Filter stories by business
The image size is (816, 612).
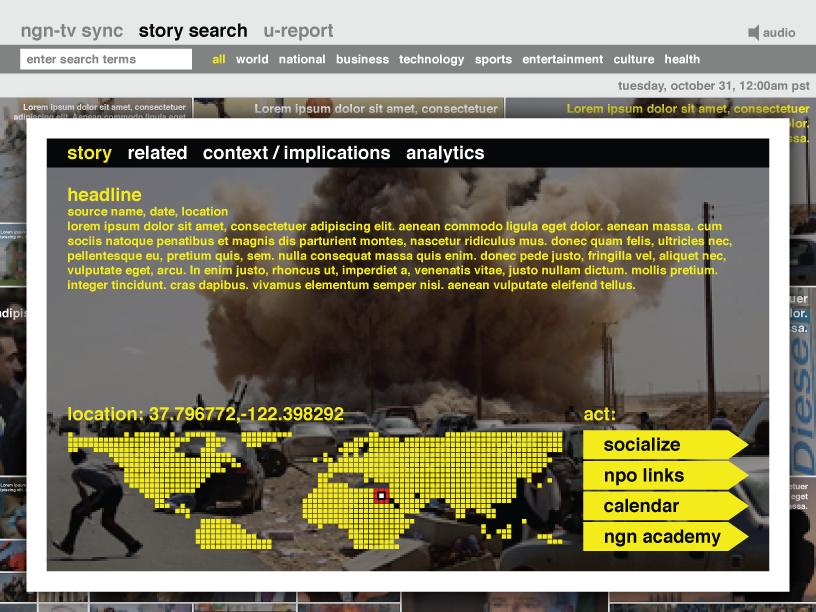tap(362, 59)
